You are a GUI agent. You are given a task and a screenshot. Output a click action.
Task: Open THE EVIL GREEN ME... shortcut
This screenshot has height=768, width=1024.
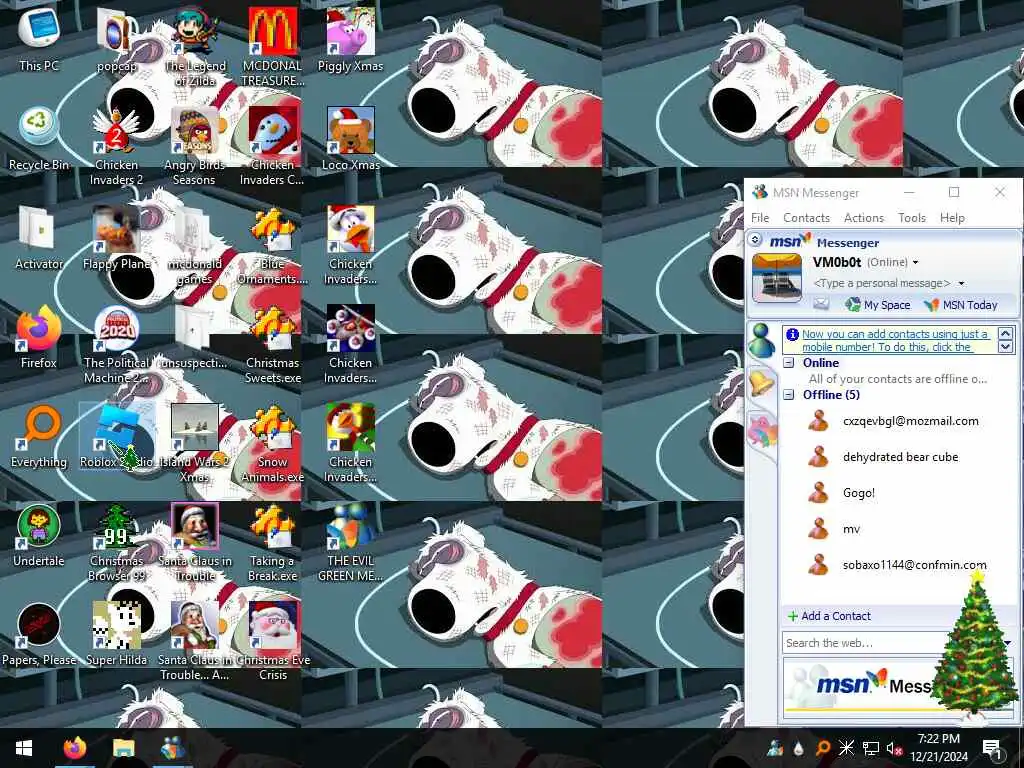pos(351,543)
